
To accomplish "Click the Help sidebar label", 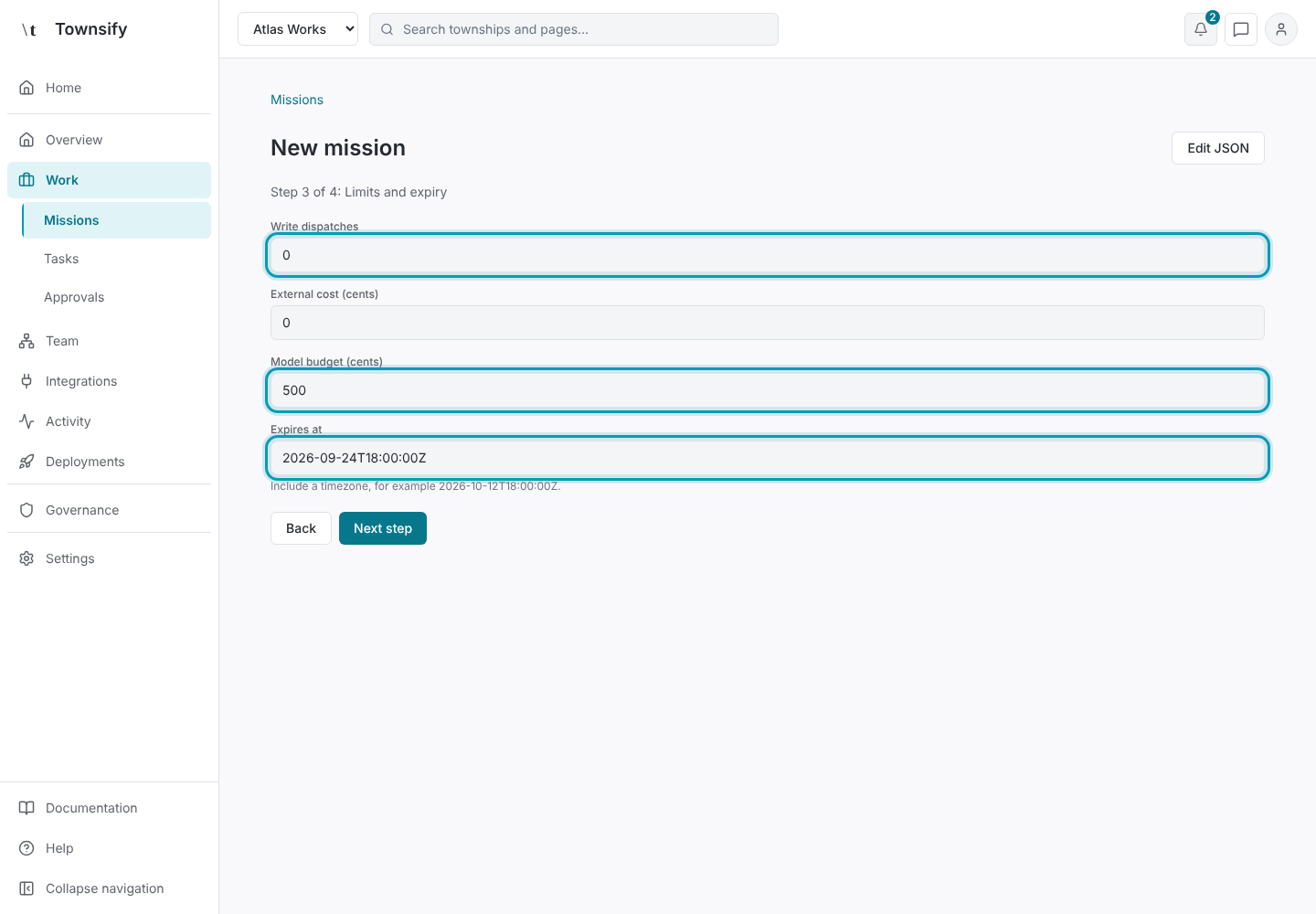I will [x=59, y=848].
